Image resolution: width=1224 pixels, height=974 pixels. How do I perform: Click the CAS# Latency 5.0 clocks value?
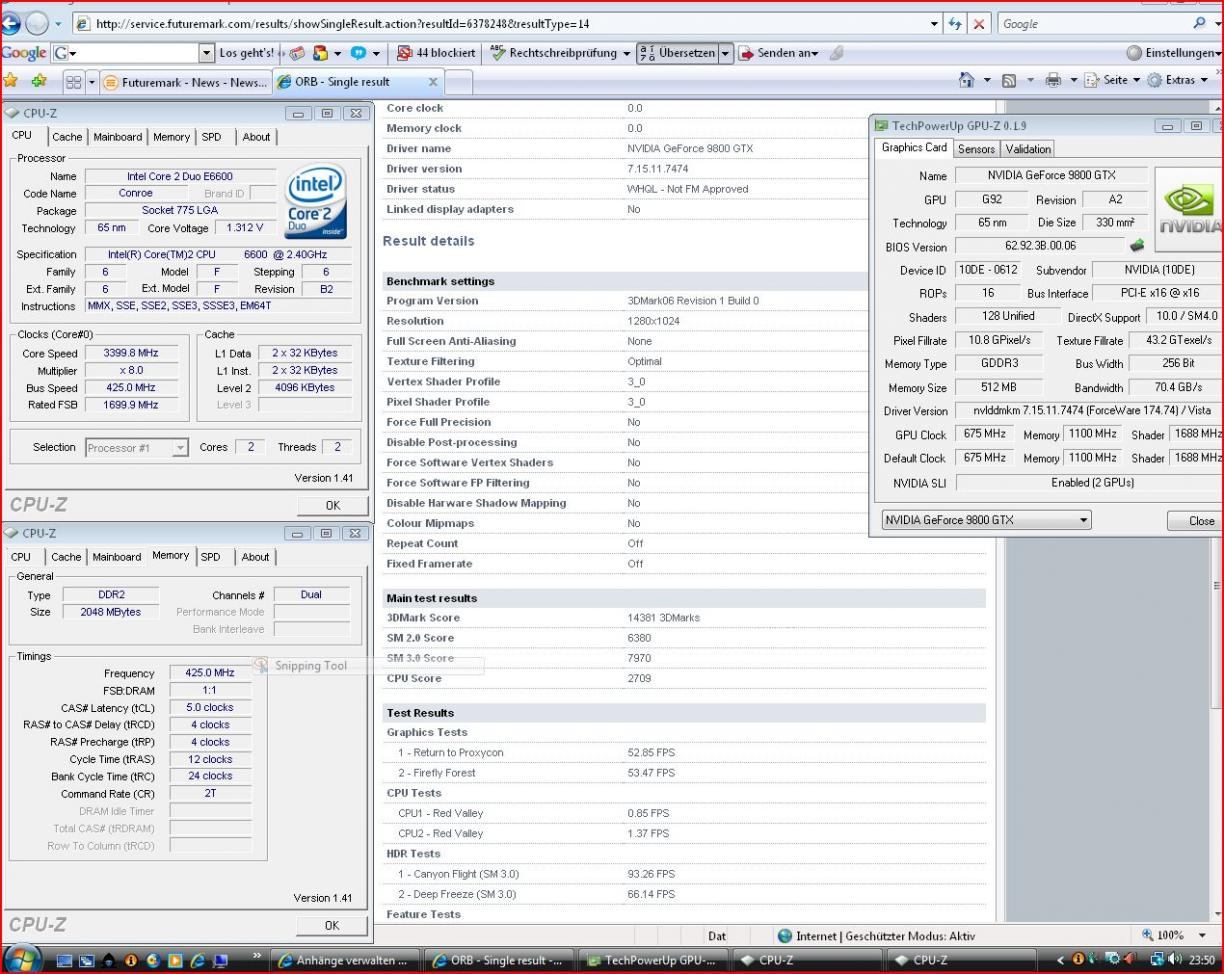tap(210, 707)
